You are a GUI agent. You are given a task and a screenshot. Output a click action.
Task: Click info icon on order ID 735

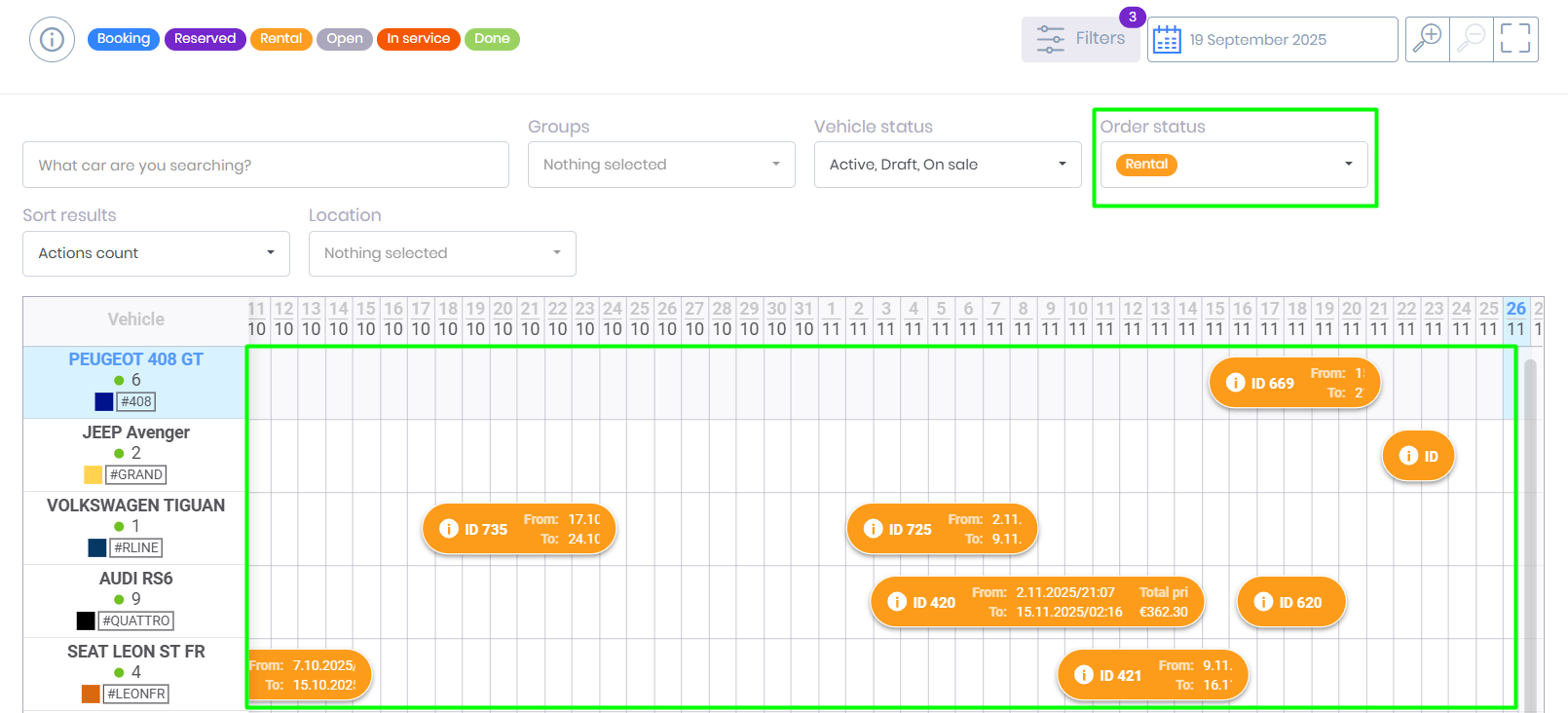pos(448,529)
